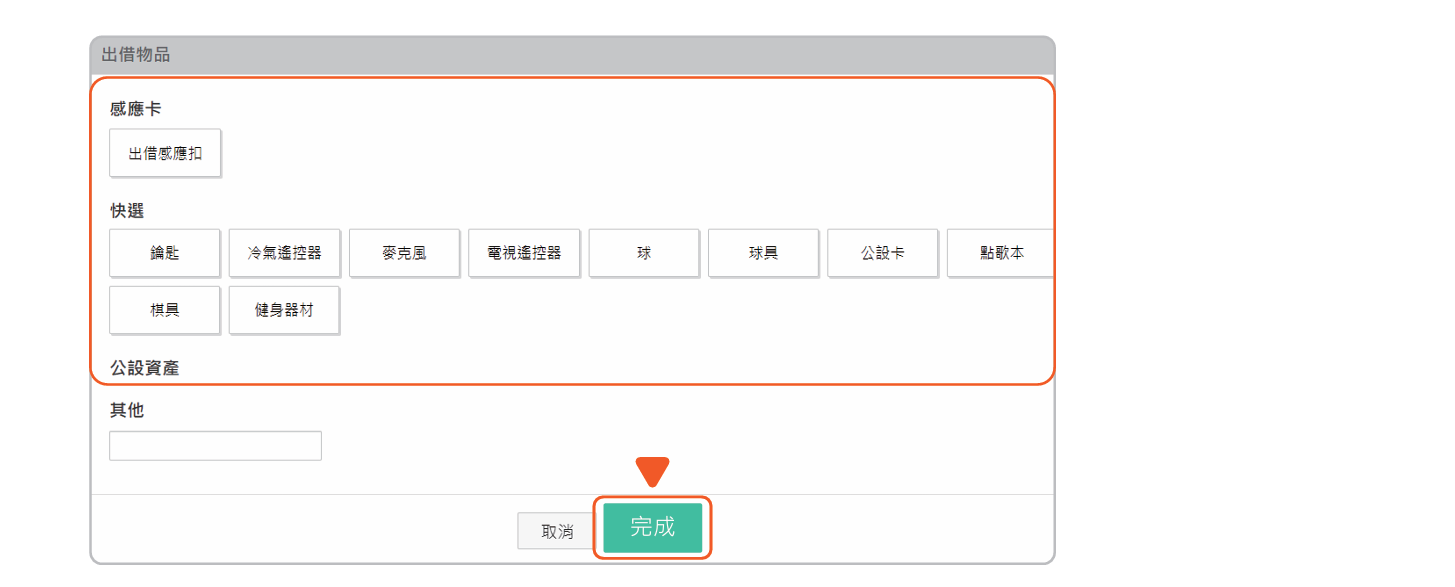This screenshot has width=1455, height=587.
Task: Cancel with the 取消 button
Action: (x=557, y=531)
